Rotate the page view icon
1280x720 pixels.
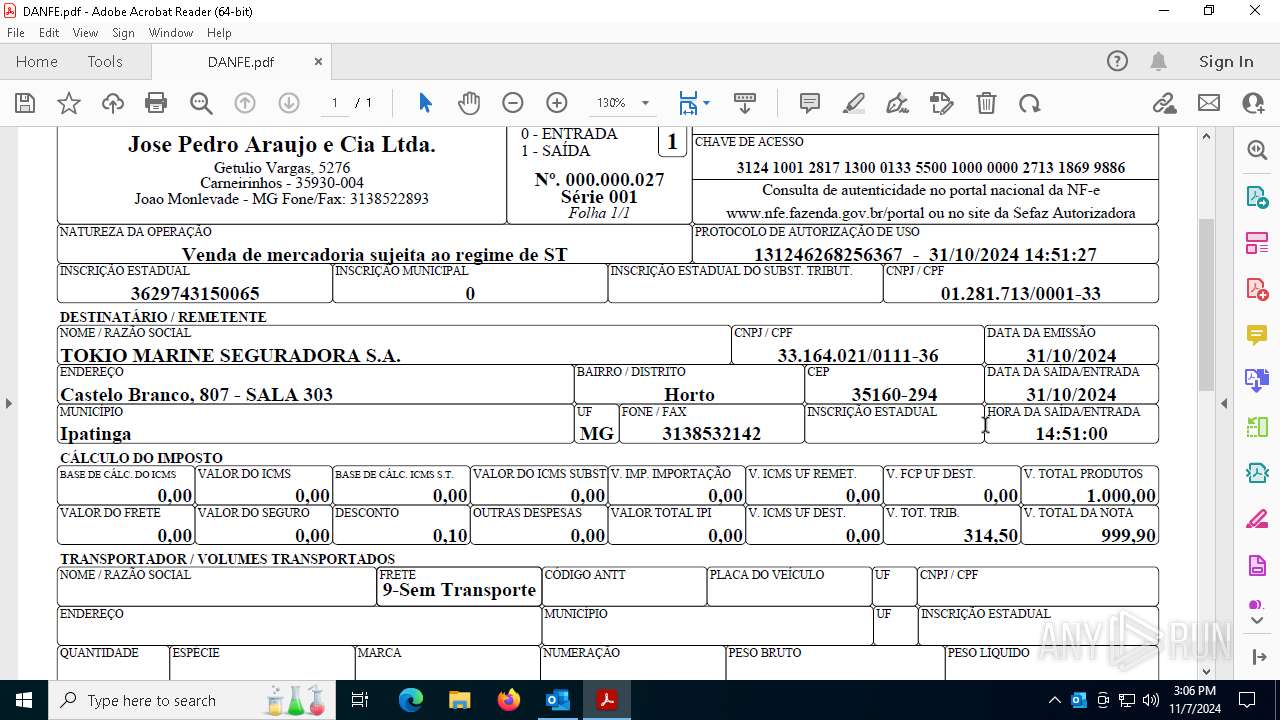(1030, 103)
